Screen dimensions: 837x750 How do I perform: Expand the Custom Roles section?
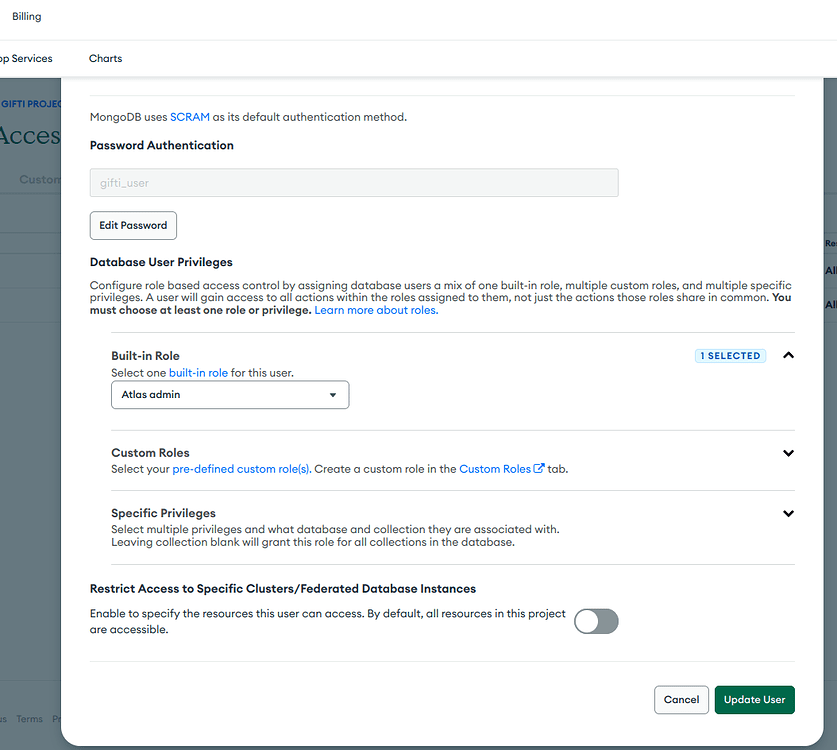788,453
